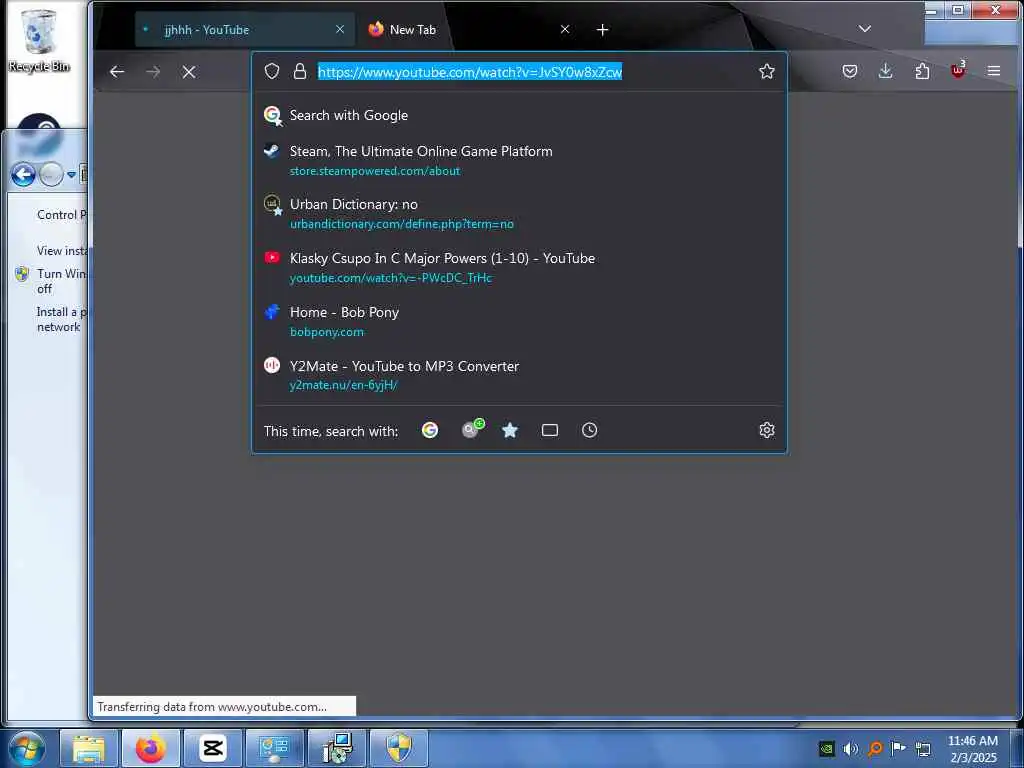Open the Firefox hamburger menu
The width and height of the screenshot is (1024, 768).
[x=993, y=71]
